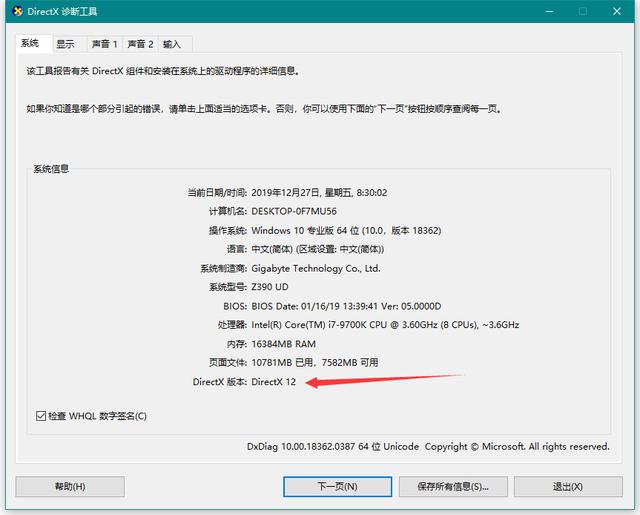Image resolution: width=640 pixels, height=515 pixels.
Task: Click the 页面文件 label
Action: [228, 362]
